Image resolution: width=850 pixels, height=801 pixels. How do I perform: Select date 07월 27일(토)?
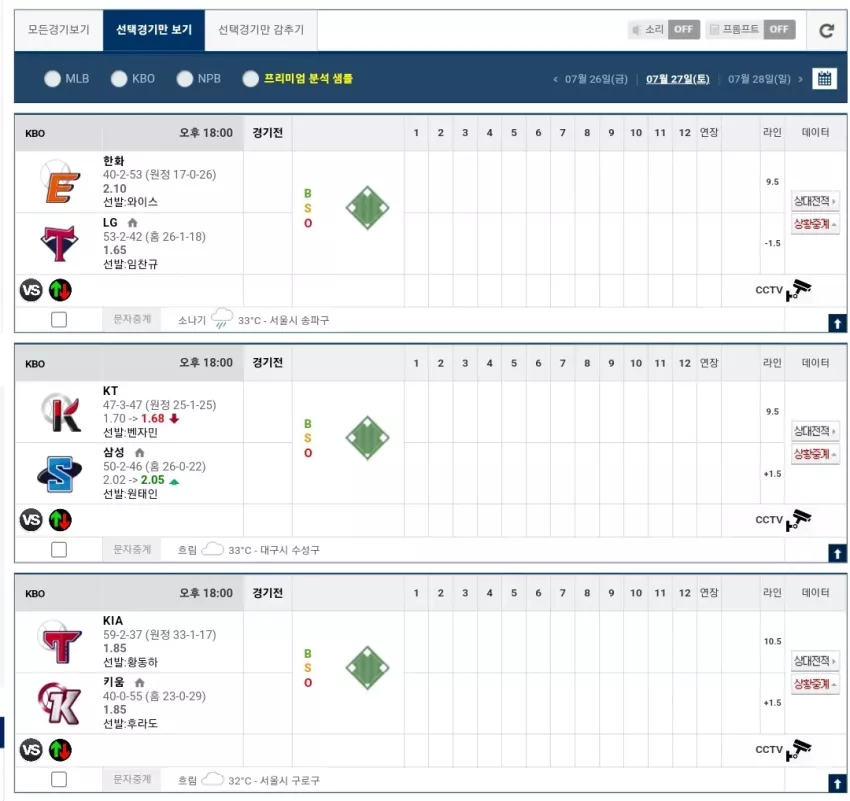pos(678,79)
